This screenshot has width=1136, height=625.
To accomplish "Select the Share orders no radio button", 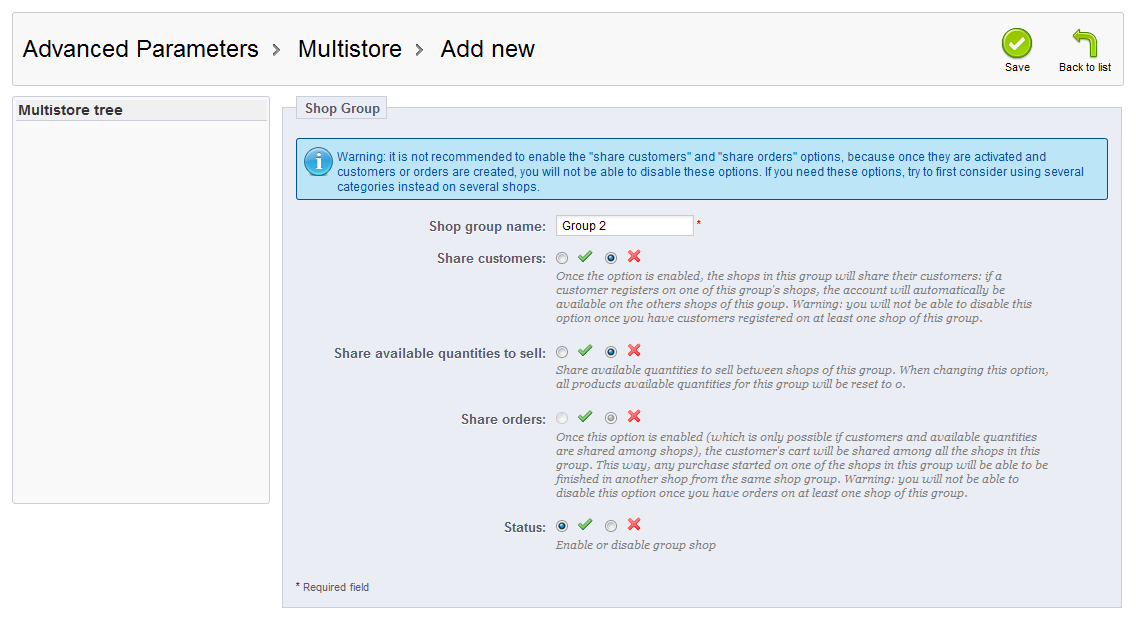I will pos(611,418).
